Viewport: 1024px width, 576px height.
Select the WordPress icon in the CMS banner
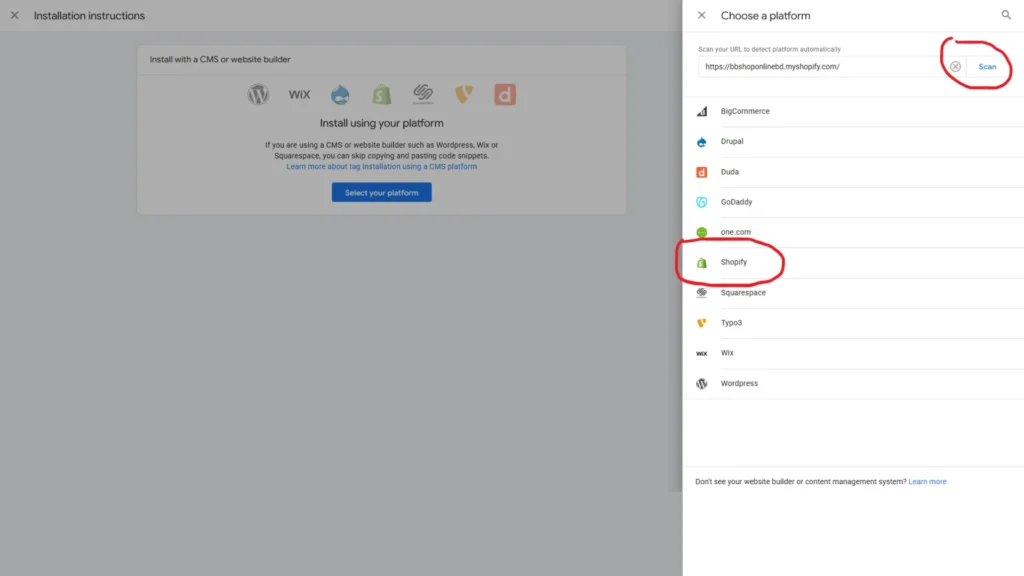[x=258, y=94]
